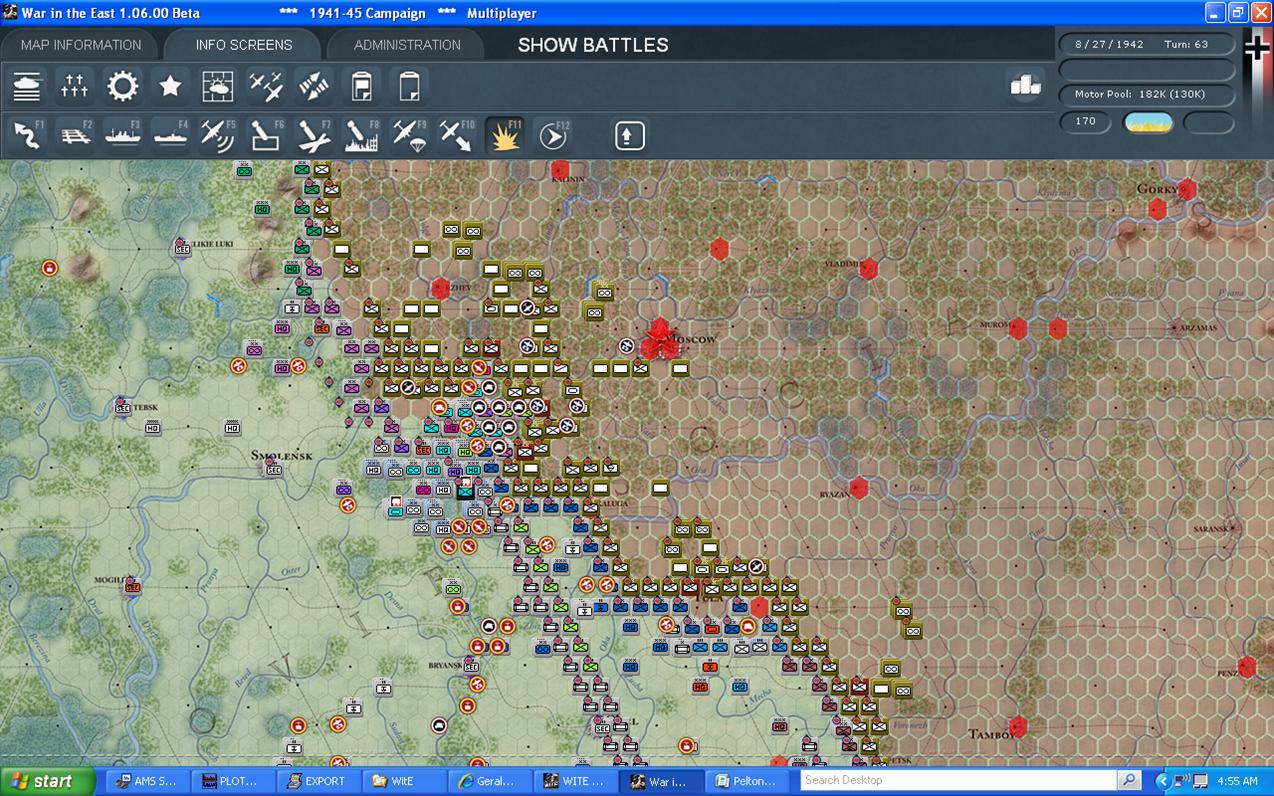
Task: Click the red battle hex at Kalinin
Action: click(560, 170)
